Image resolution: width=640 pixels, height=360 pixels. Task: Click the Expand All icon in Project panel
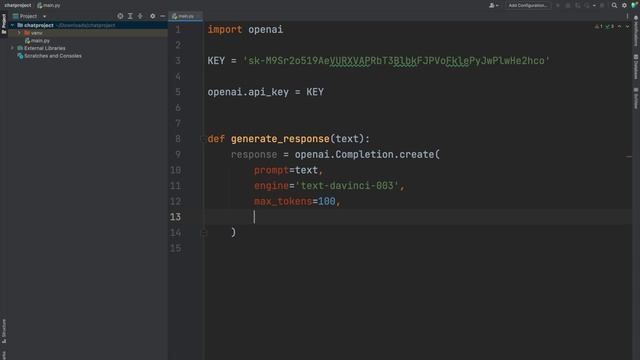(130, 16)
